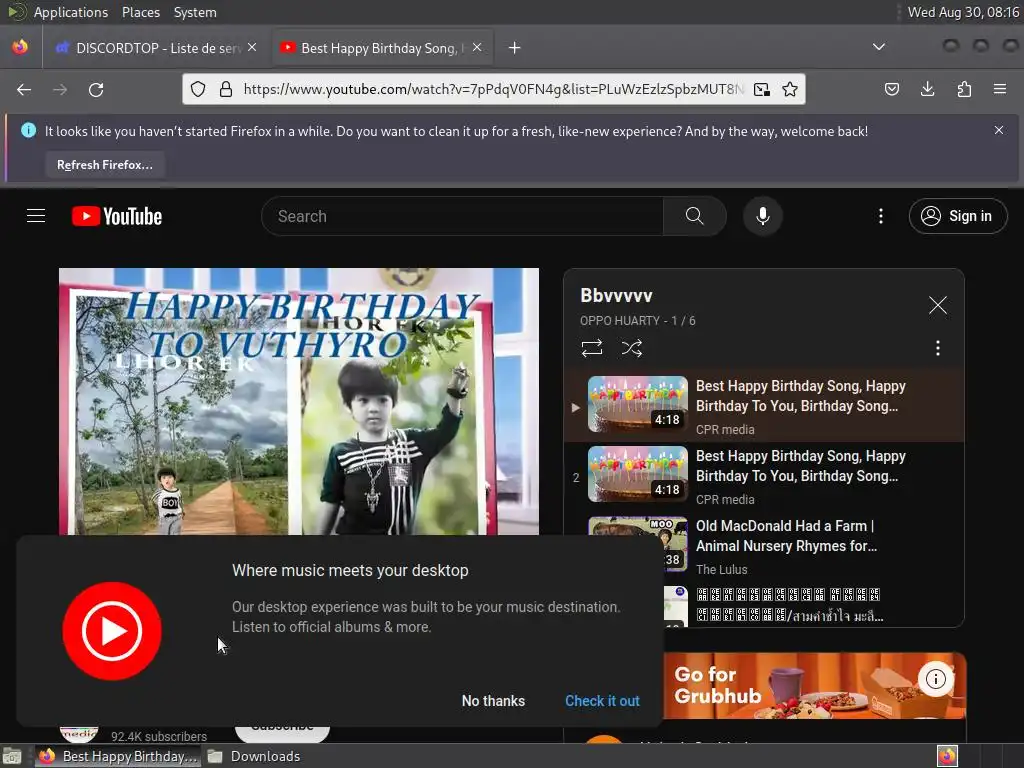Viewport: 1024px width, 768px height.
Task: Open the Applications menu
Action: click(x=71, y=12)
